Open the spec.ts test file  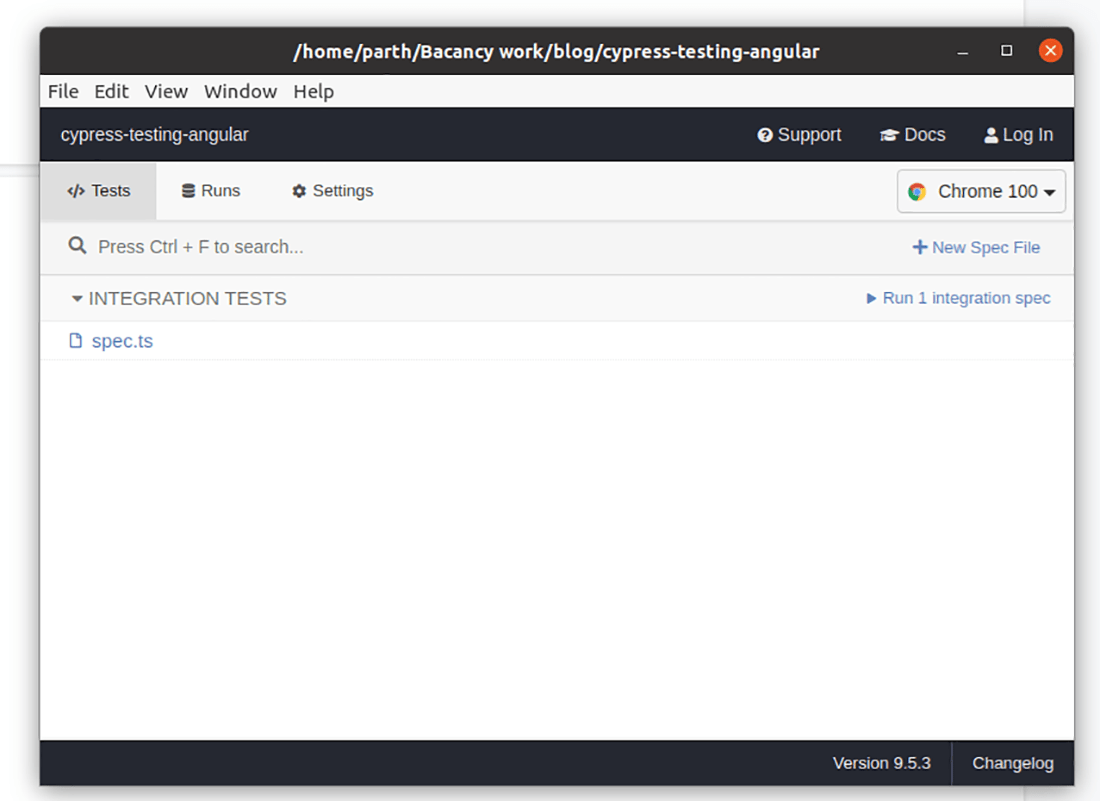(x=122, y=341)
